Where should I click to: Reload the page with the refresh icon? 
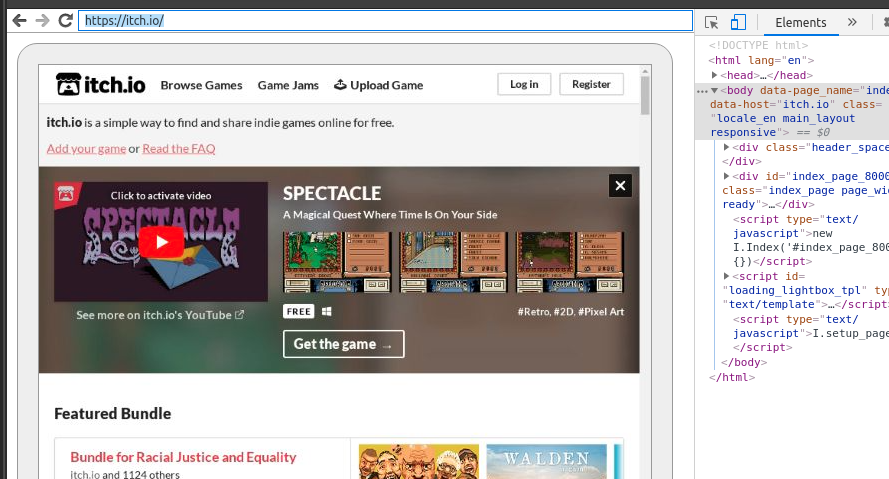pyautogui.click(x=65, y=21)
